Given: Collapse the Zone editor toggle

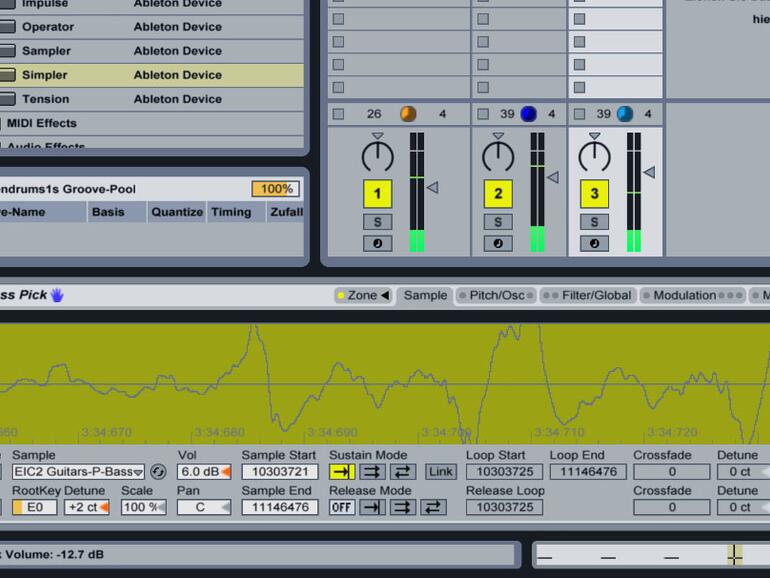Looking at the screenshot, I should [x=363, y=295].
